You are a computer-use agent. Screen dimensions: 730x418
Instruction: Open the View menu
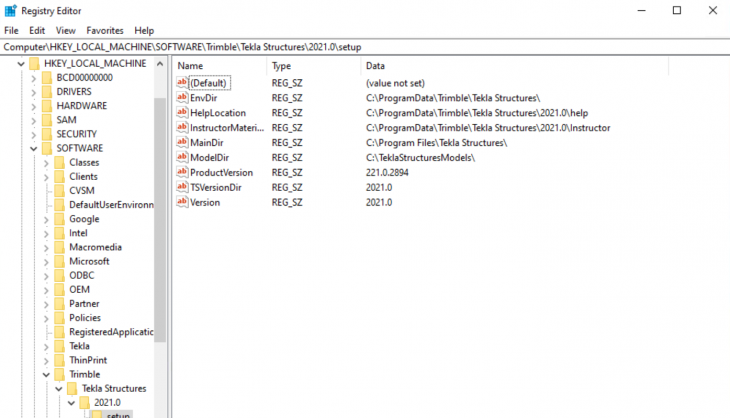pos(66,30)
